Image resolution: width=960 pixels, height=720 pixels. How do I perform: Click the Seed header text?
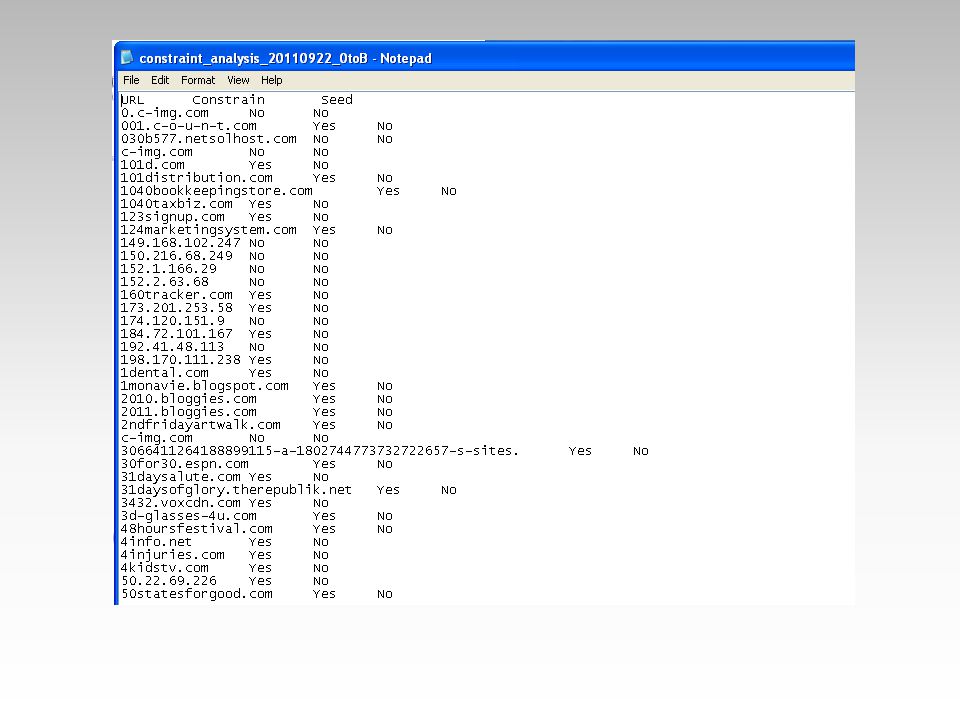337,100
